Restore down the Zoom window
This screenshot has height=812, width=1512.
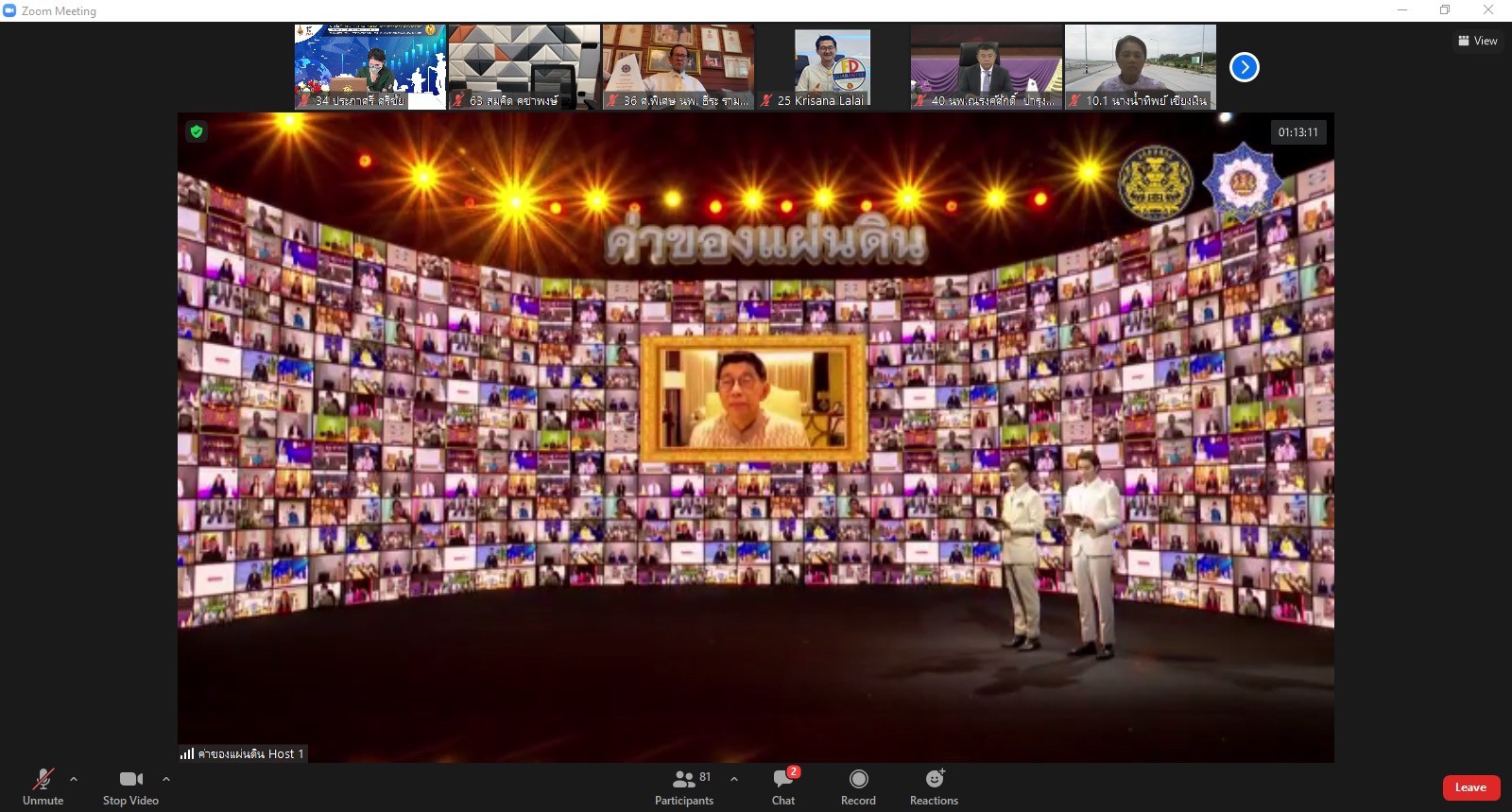point(1445,10)
